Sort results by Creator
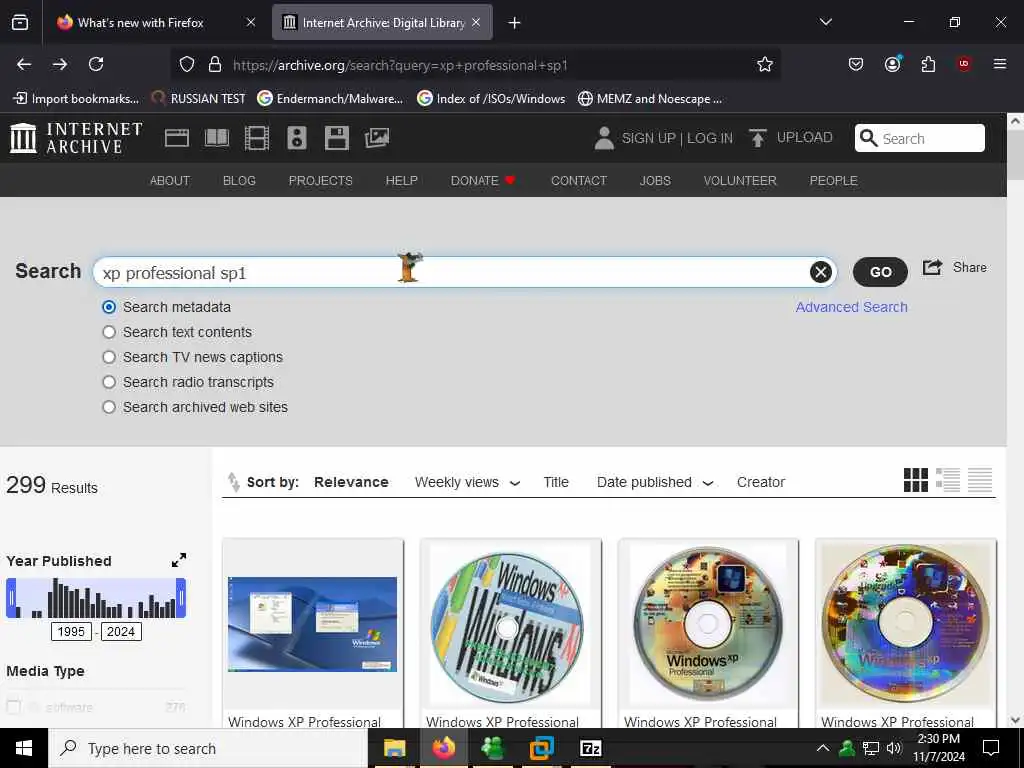The width and height of the screenshot is (1024, 768). (761, 482)
